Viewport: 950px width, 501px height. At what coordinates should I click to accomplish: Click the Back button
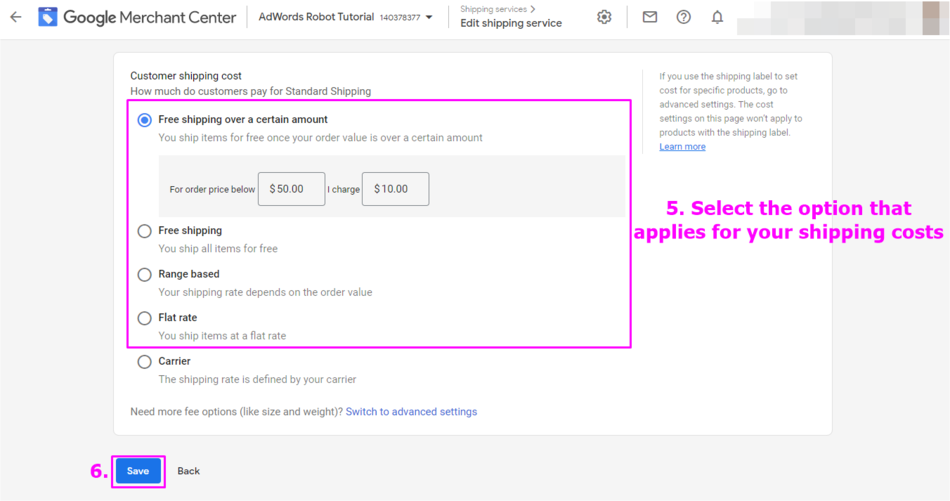point(189,471)
